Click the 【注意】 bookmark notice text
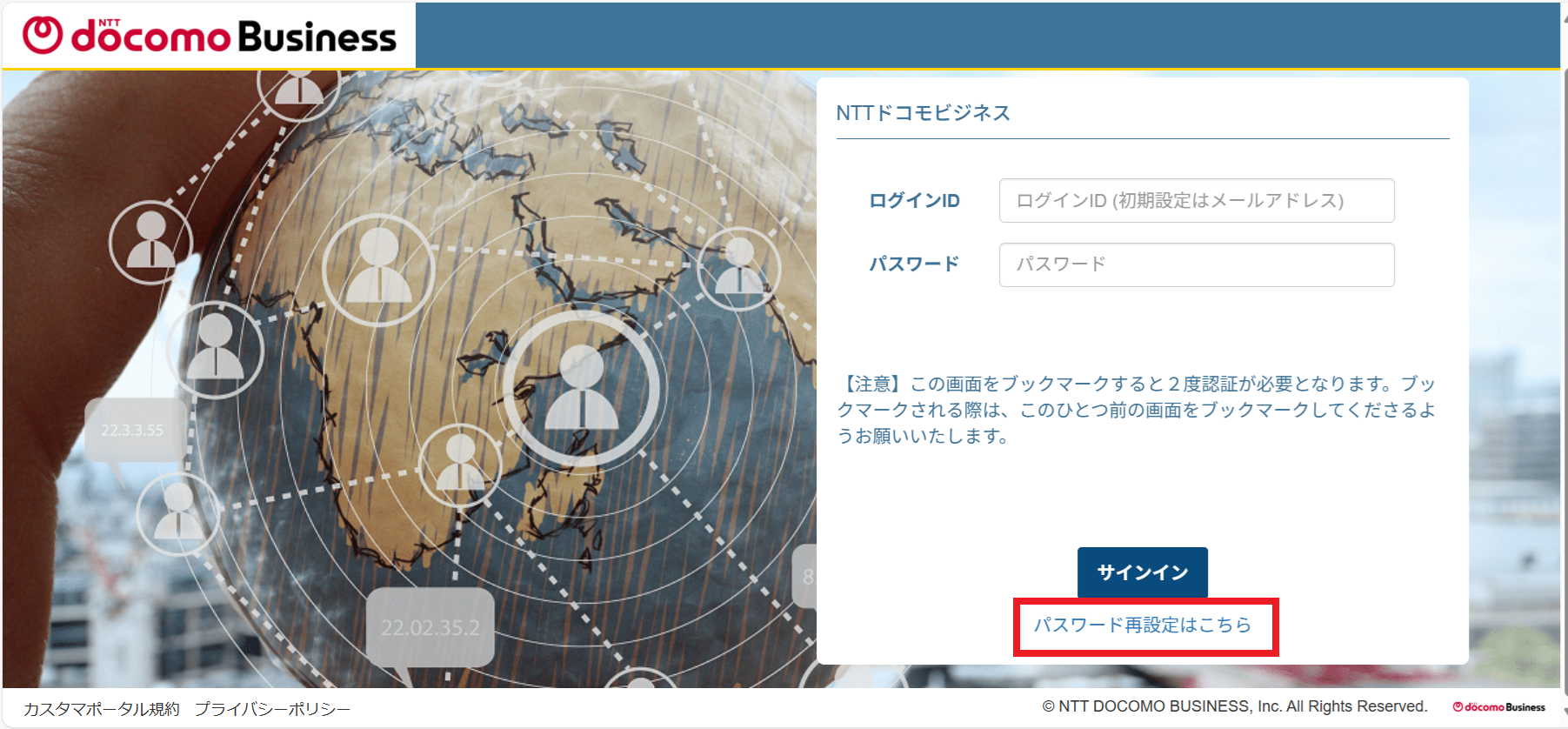 (x=1138, y=410)
